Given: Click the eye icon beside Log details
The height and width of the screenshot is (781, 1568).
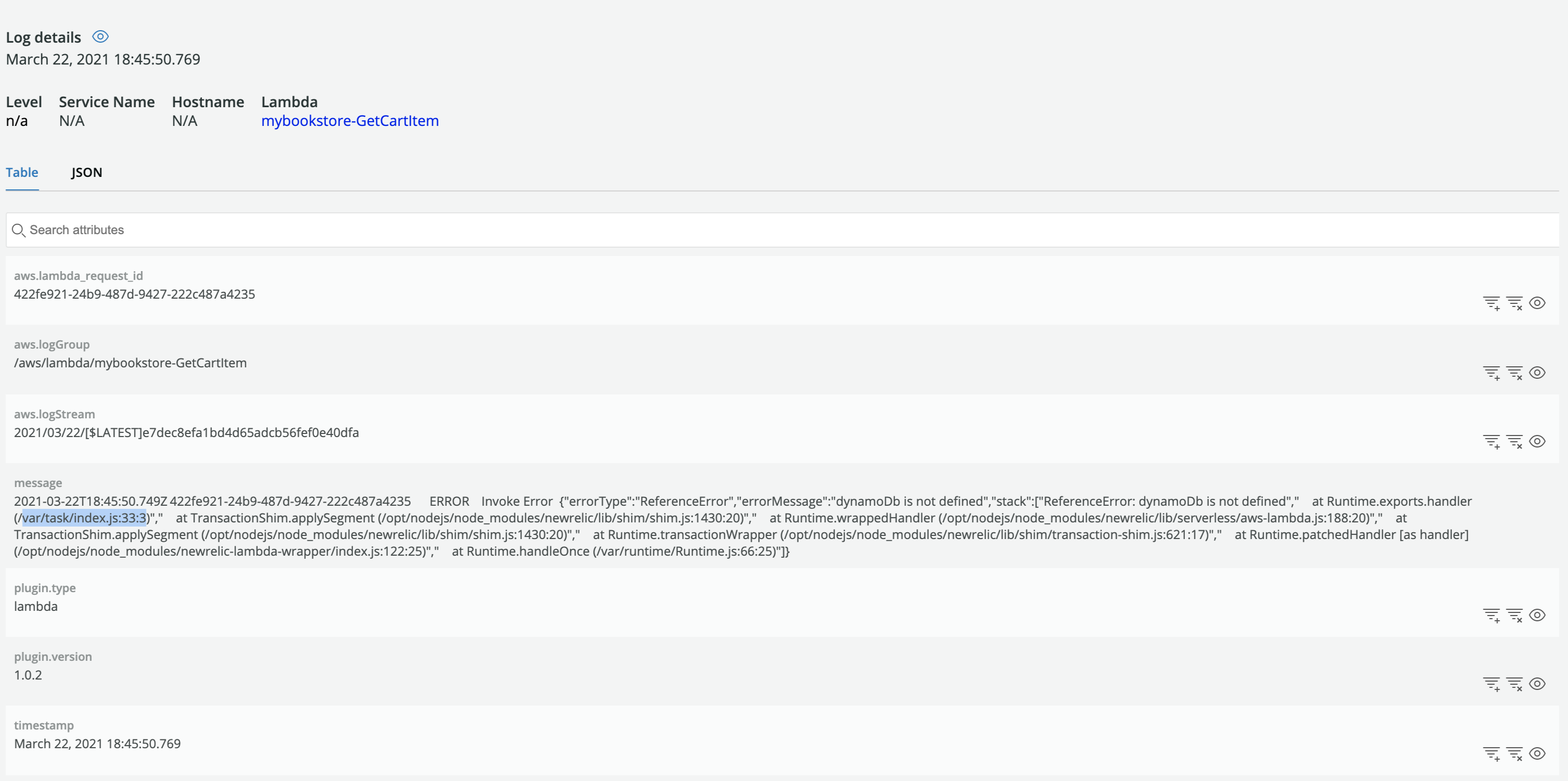Looking at the screenshot, I should coord(100,37).
